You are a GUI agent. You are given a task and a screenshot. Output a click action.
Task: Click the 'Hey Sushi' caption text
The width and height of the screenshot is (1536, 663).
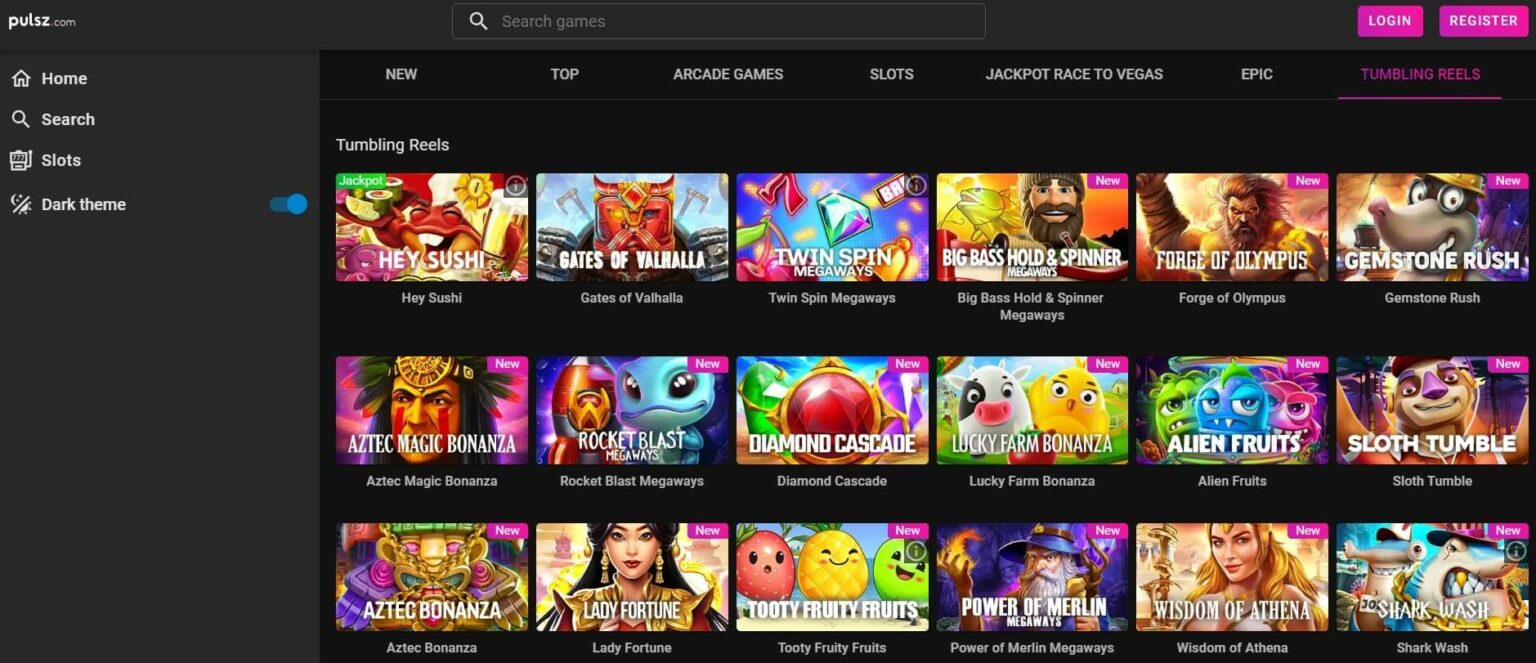tap(432, 298)
